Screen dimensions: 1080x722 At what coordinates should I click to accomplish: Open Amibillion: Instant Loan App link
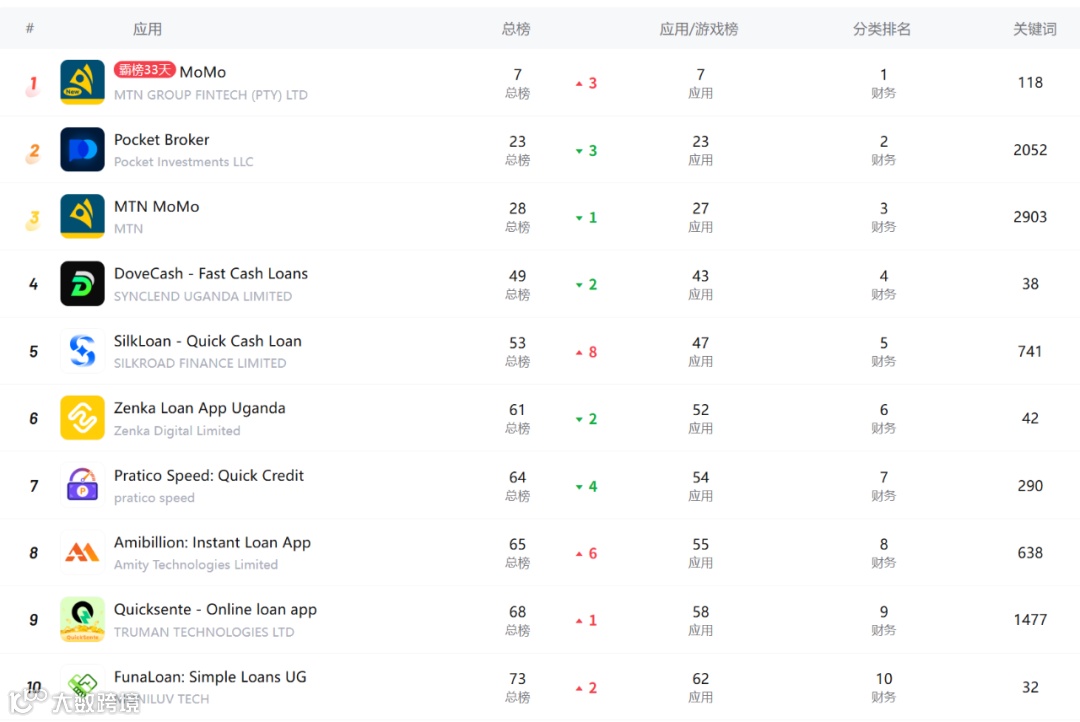[212, 542]
